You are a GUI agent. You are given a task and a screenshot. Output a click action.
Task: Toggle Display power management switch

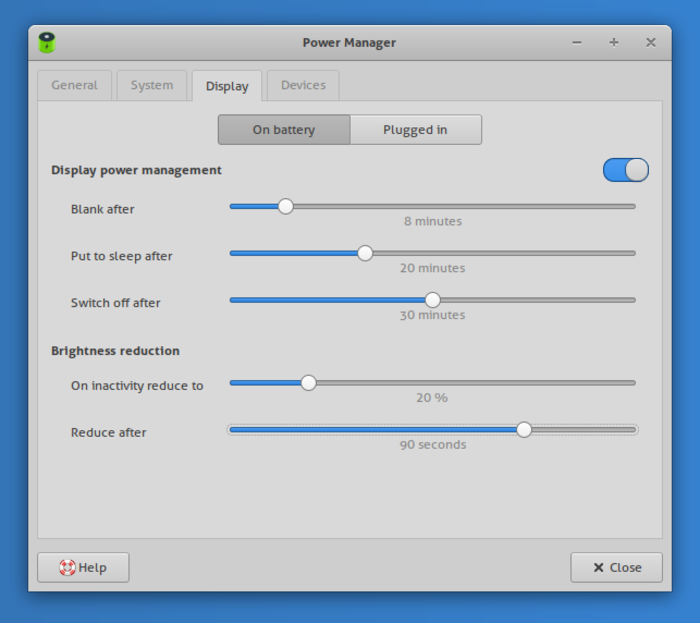pos(625,170)
